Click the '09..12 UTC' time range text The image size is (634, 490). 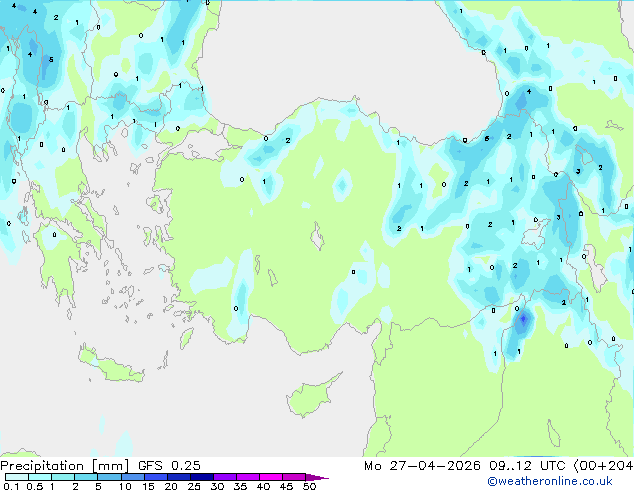click(527, 466)
